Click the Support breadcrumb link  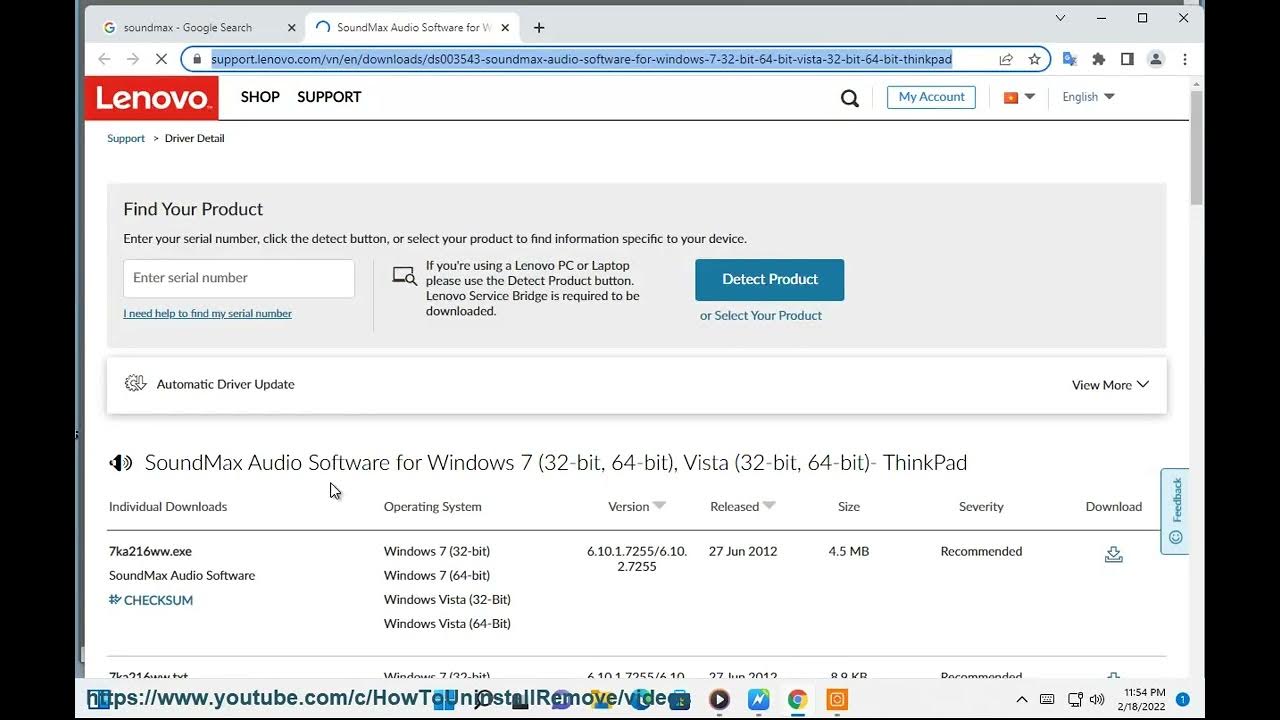click(126, 139)
